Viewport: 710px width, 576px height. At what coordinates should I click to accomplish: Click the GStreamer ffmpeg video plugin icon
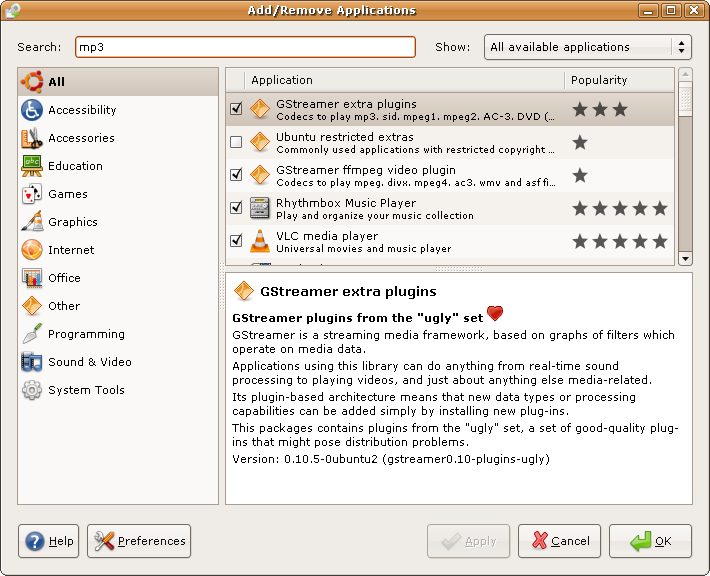coord(260,175)
